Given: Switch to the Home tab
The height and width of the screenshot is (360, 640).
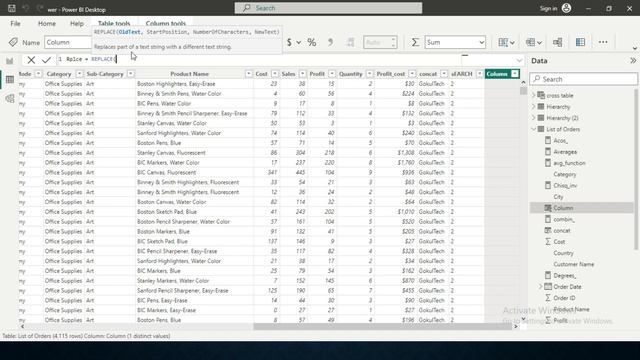Looking at the screenshot, I should (x=47, y=24).
